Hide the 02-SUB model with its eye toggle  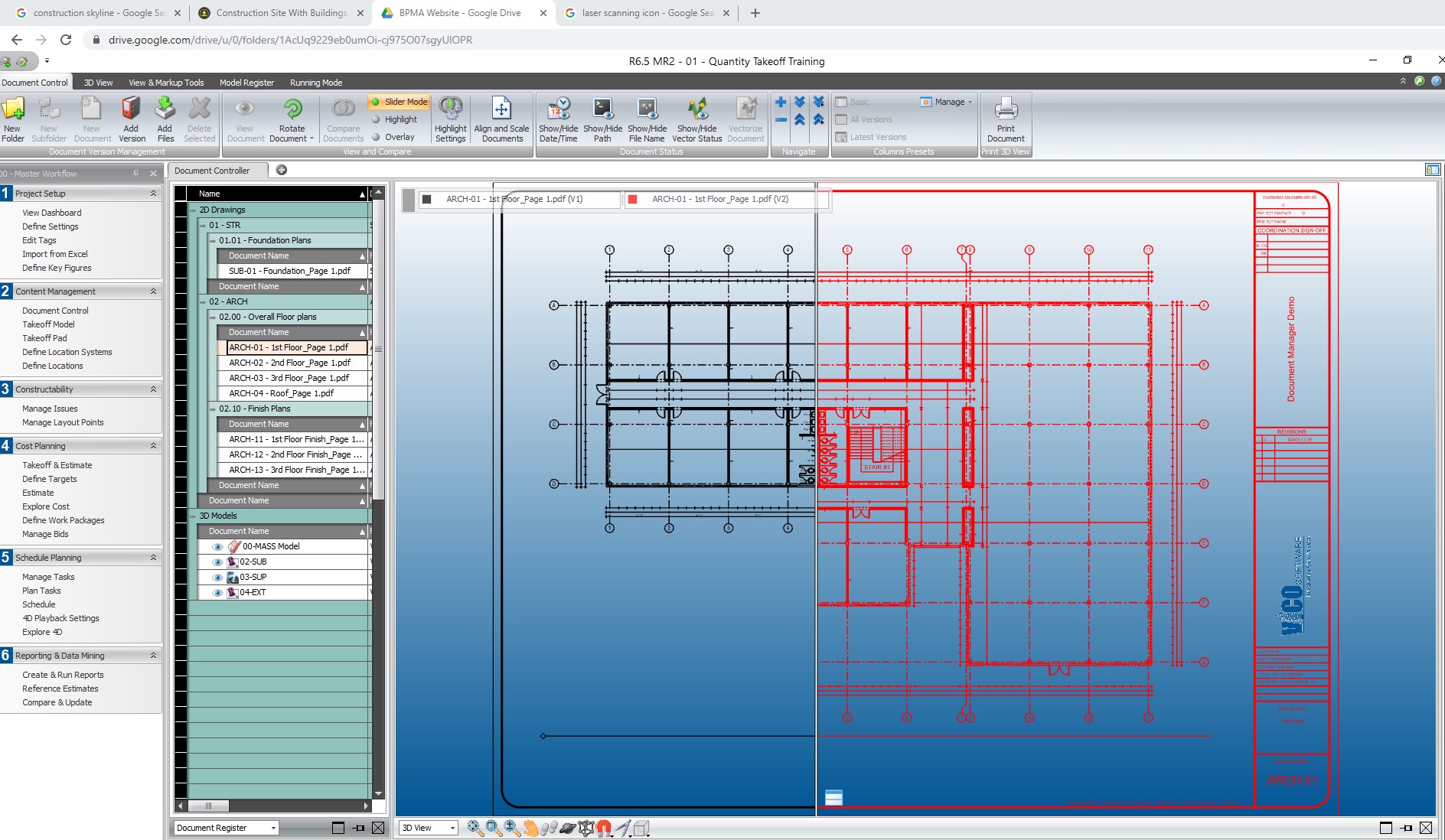pos(217,562)
